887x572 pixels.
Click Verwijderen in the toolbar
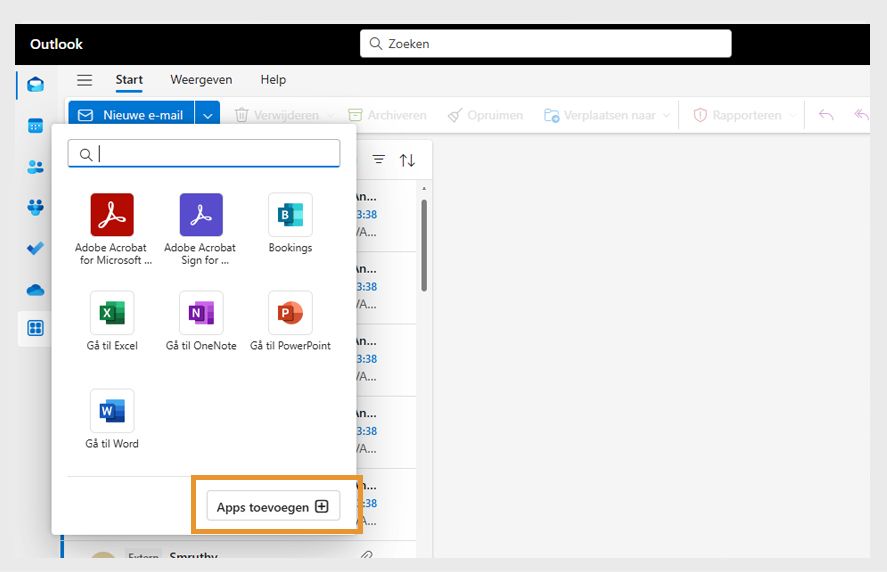pos(277,115)
